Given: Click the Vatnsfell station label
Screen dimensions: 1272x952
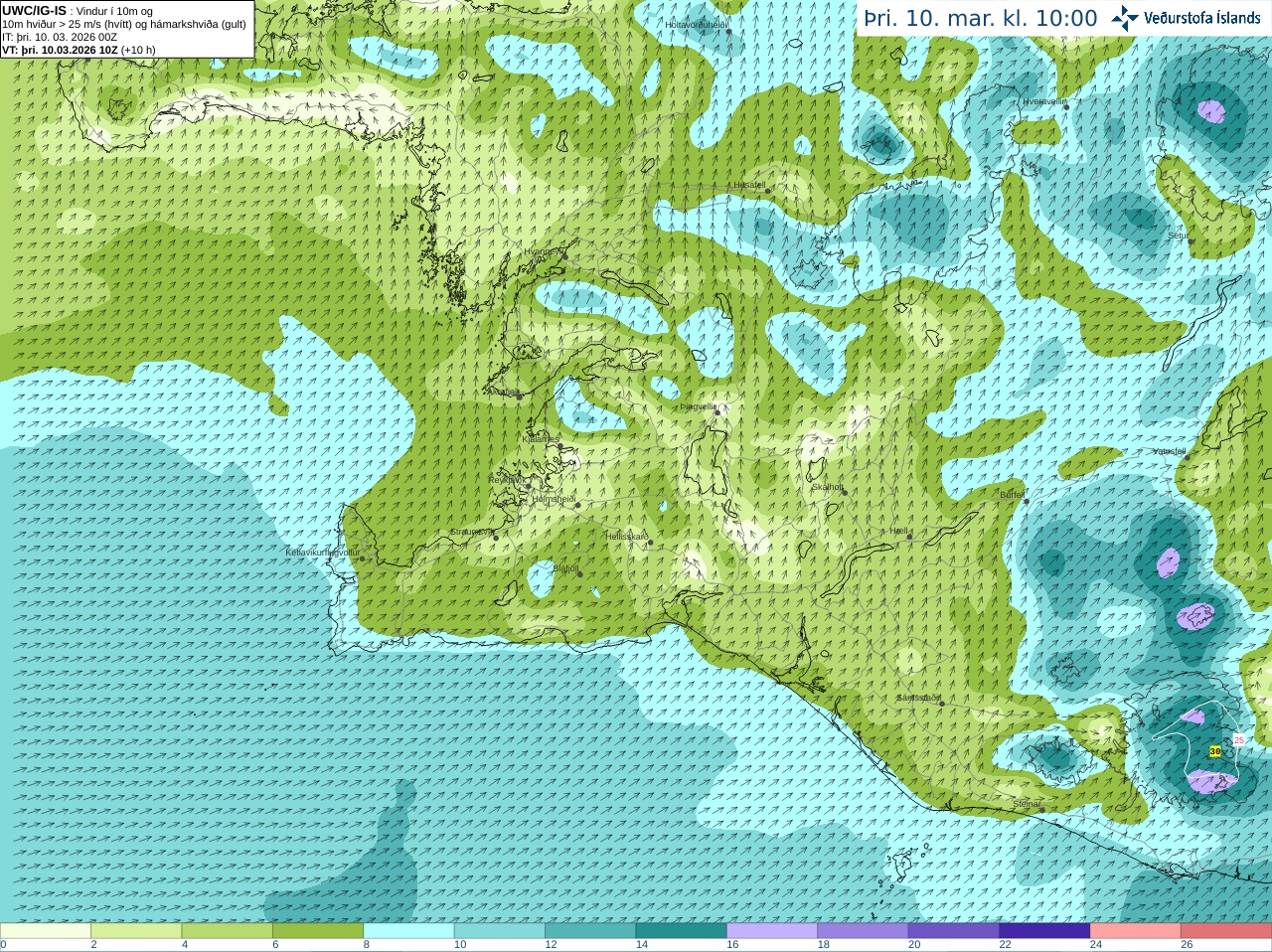Looking at the screenshot, I should (x=1169, y=451).
